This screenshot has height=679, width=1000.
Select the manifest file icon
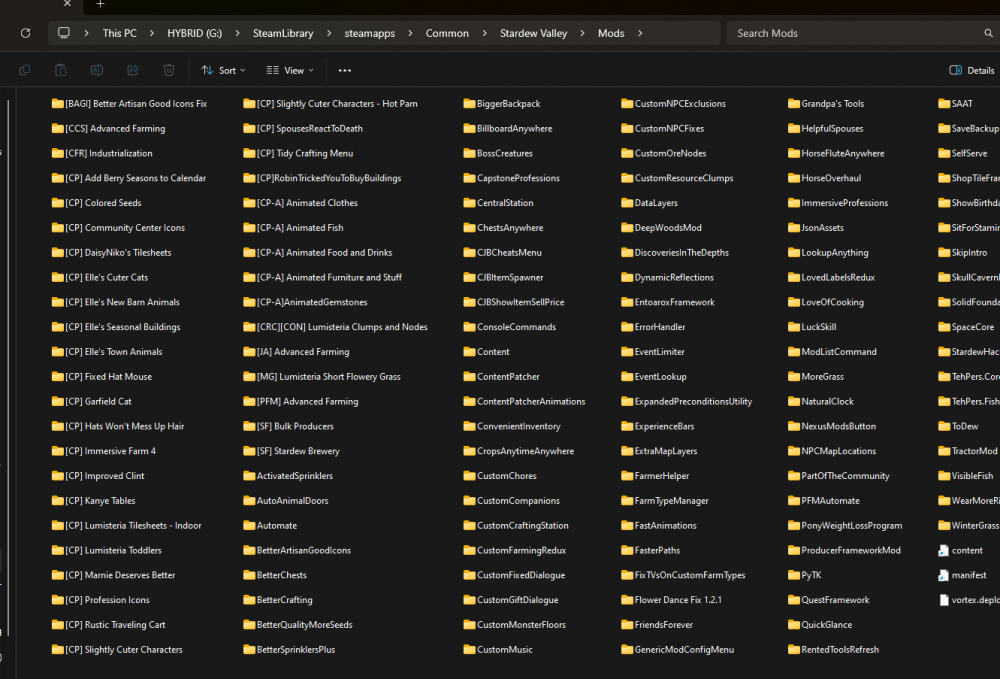pos(944,575)
